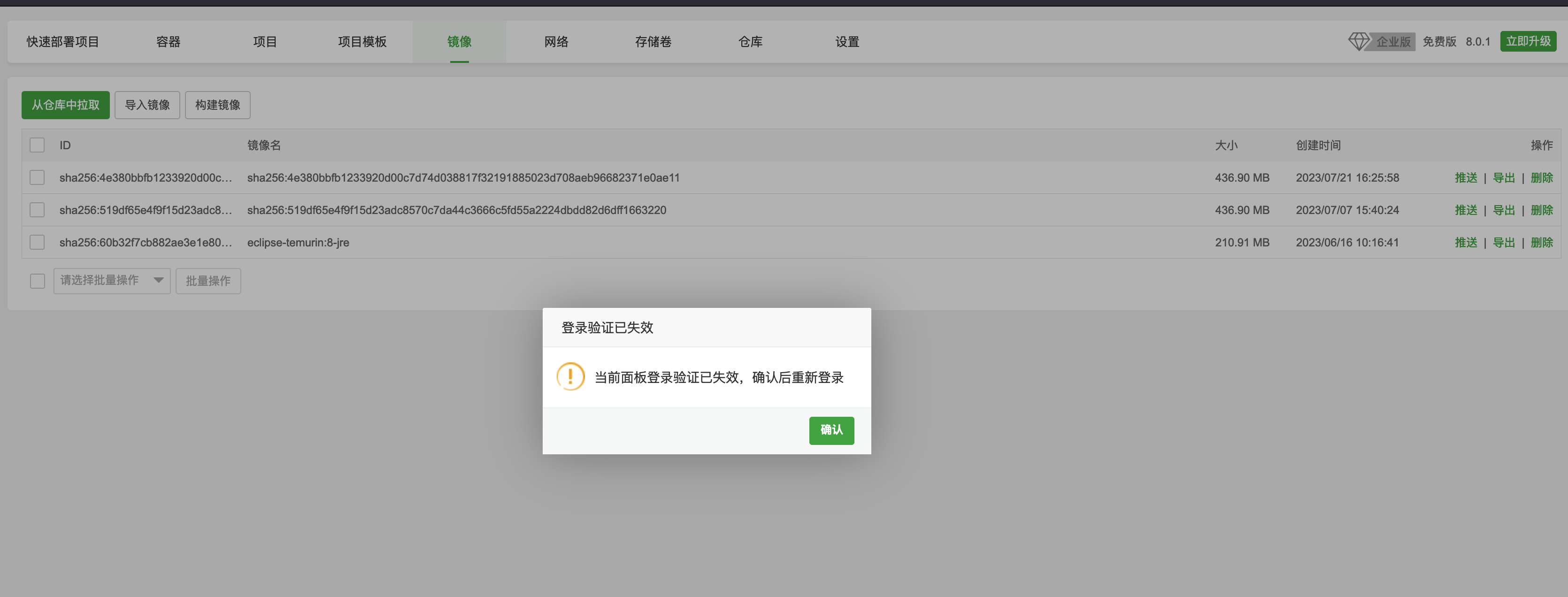Viewport: 1568px width, 597px height.
Task: Check the box for sha256:519df65e row
Action: point(37,210)
